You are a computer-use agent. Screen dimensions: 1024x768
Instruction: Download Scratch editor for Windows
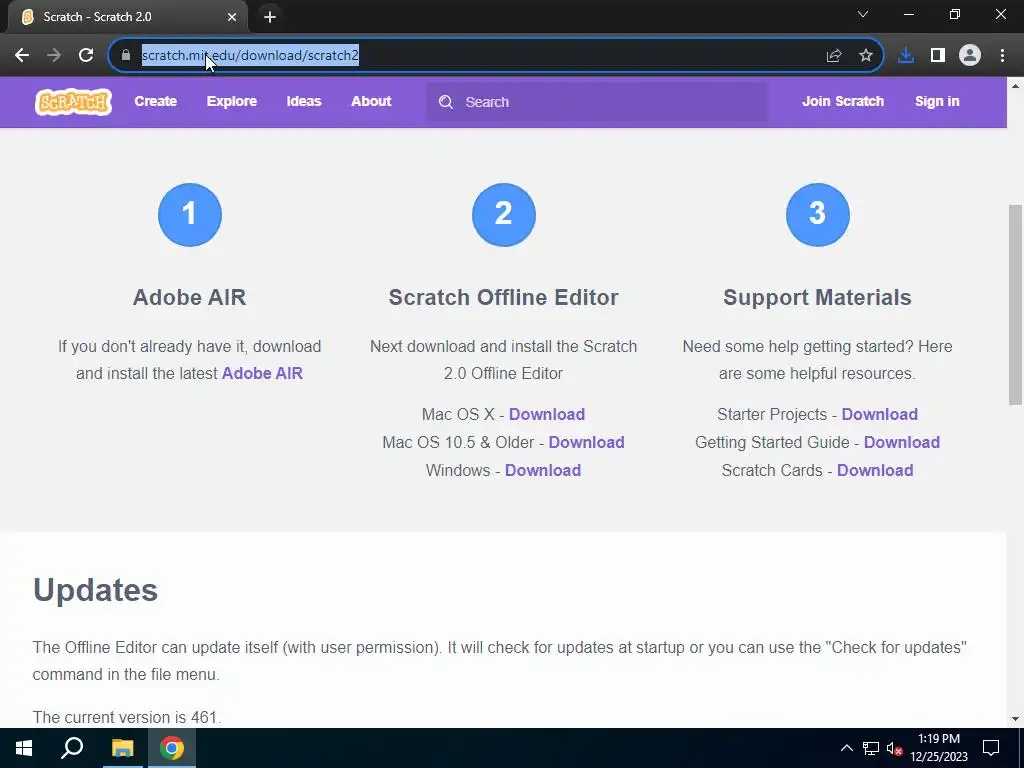coord(543,471)
